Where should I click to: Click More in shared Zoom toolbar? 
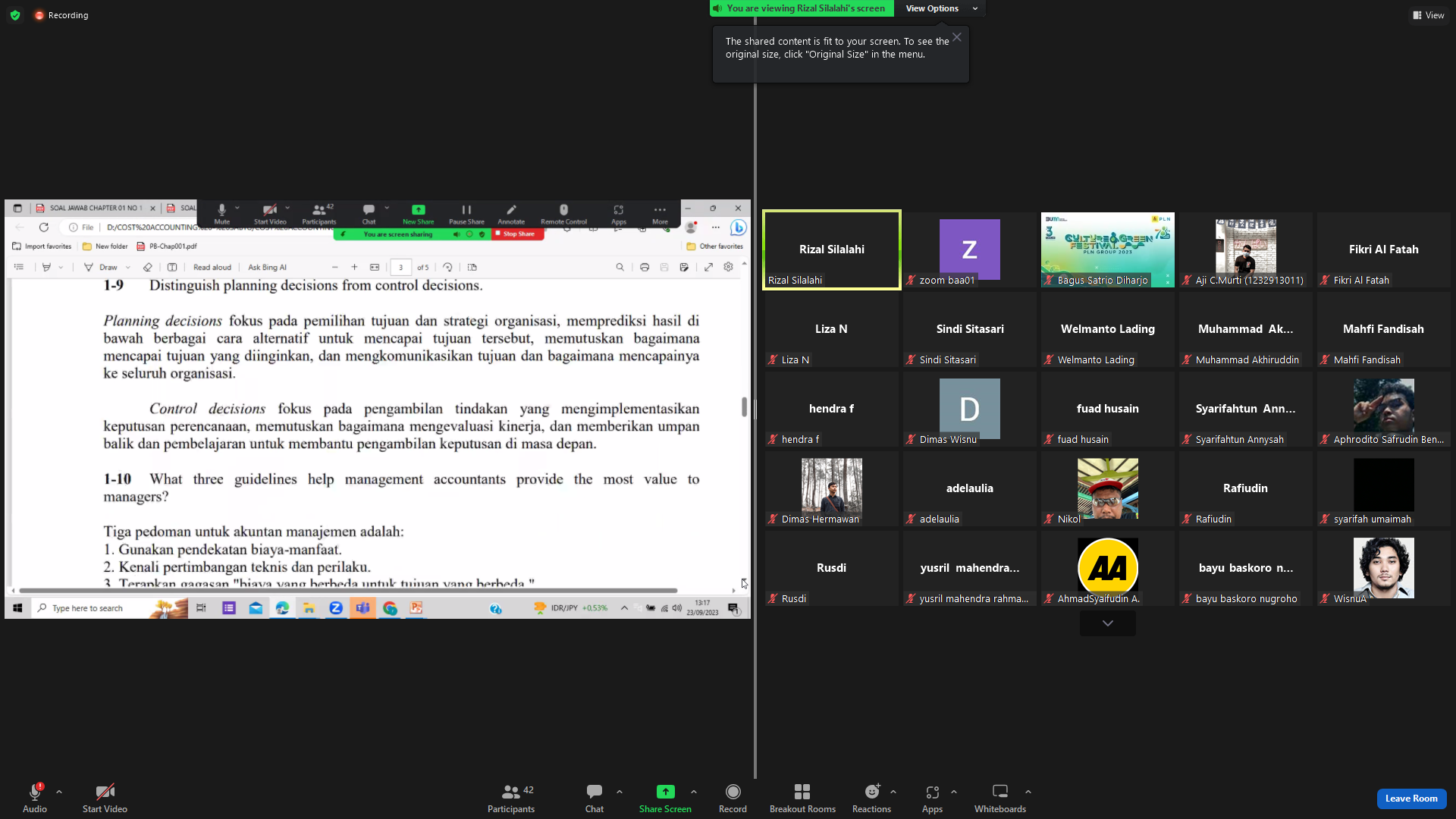coord(660,215)
